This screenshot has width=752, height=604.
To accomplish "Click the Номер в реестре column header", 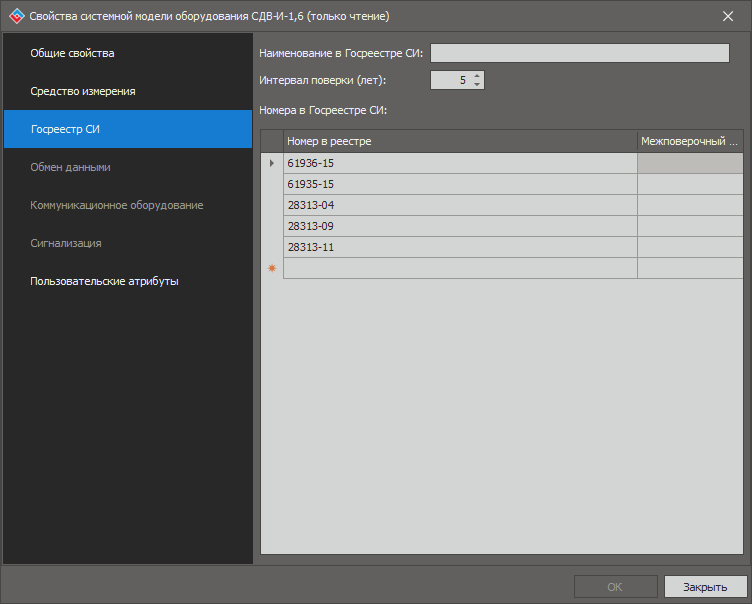I will point(460,142).
